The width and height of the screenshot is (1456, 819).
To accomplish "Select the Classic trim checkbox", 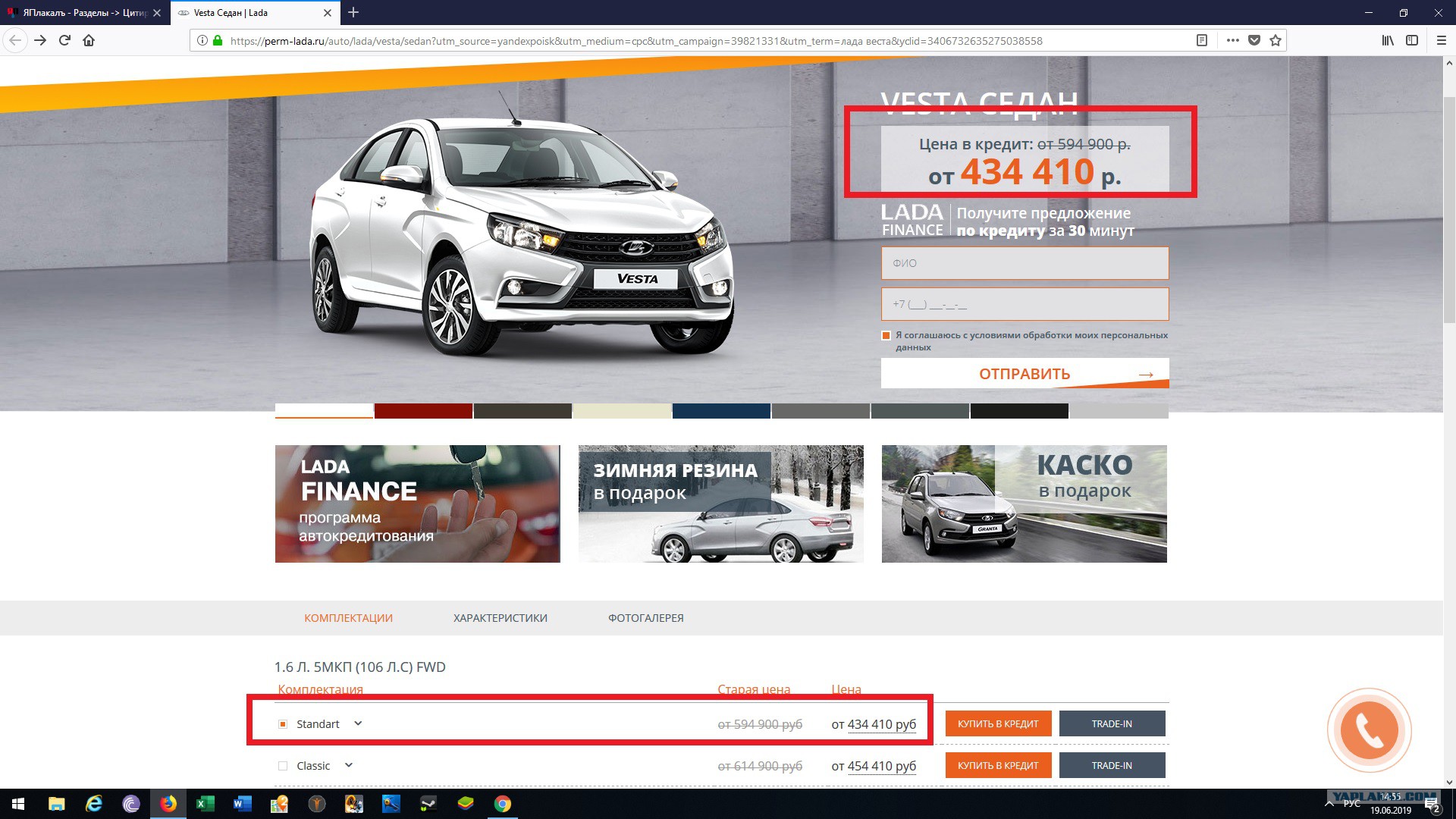I will coord(283,766).
